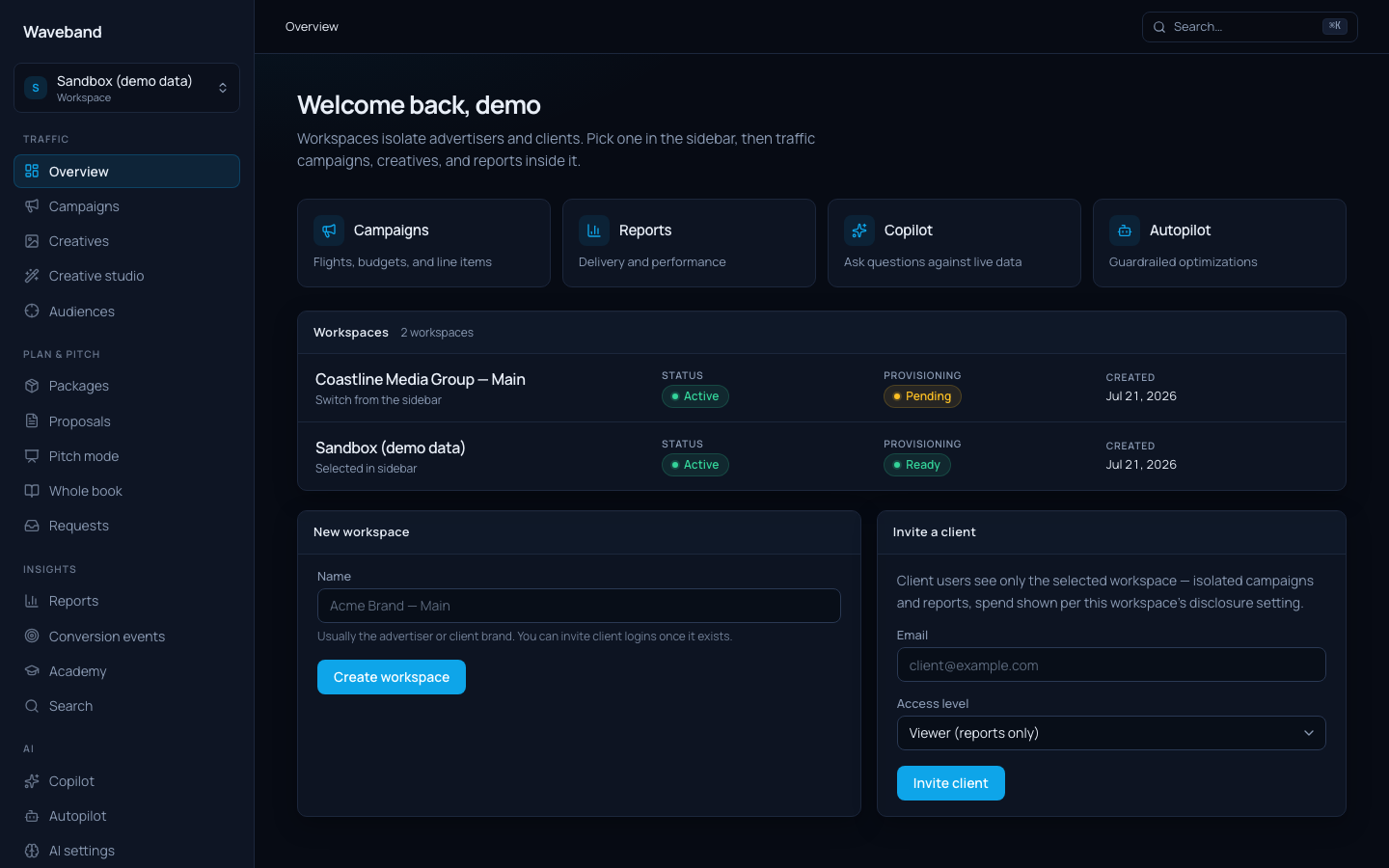Image resolution: width=1389 pixels, height=868 pixels.
Task: Click the Coastline Media Group — Main row title
Action: (421, 380)
